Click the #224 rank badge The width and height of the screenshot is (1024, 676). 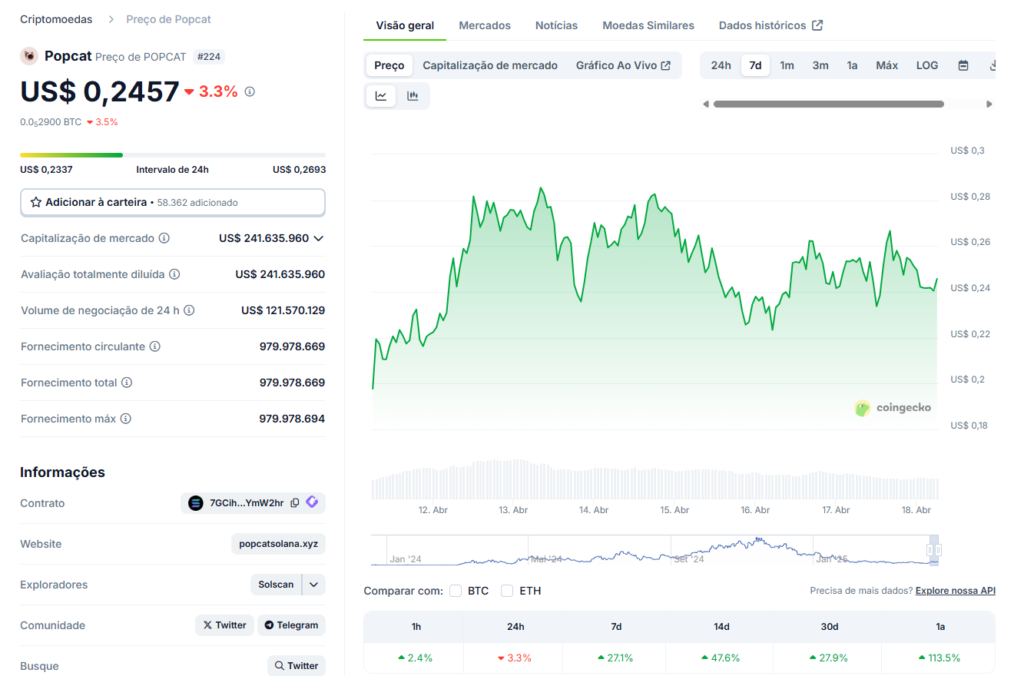[209, 57]
